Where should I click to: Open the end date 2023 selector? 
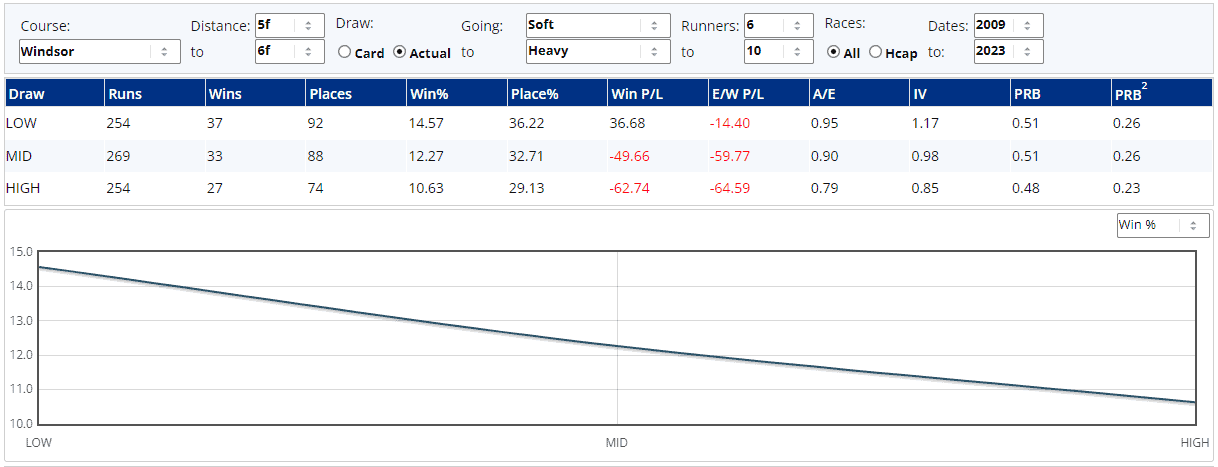(x=1008, y=51)
